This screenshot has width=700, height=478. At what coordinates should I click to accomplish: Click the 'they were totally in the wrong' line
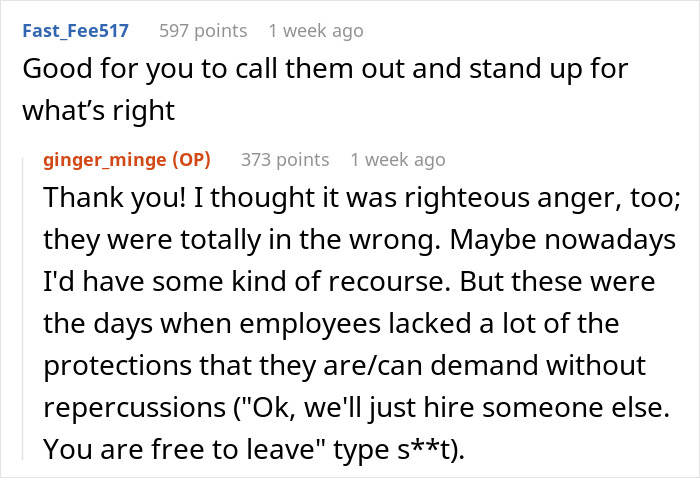click(359, 240)
